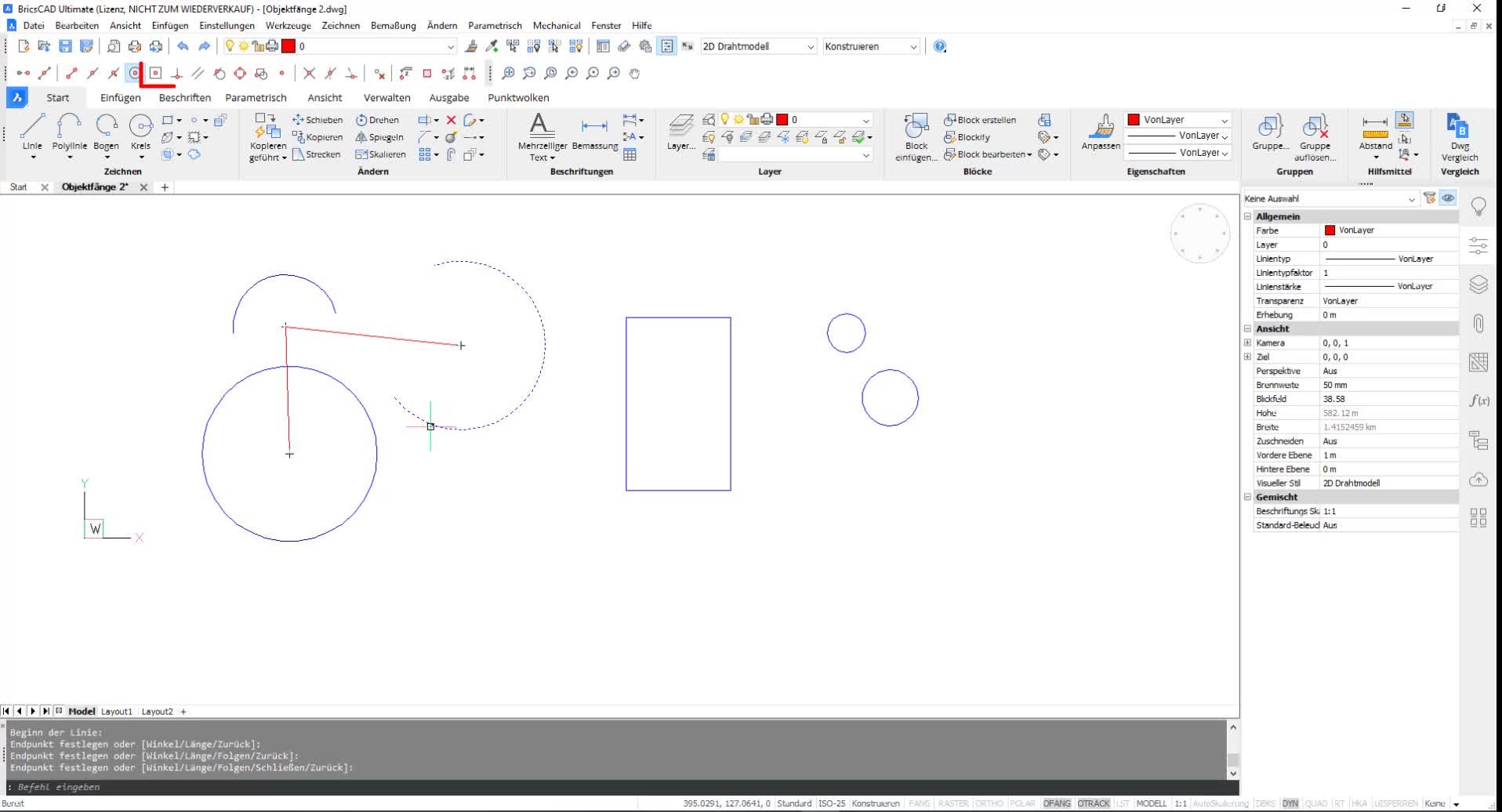The height and width of the screenshot is (812, 1502).
Task: Open the Mehrzeiliger Text tool
Action: coord(542,137)
